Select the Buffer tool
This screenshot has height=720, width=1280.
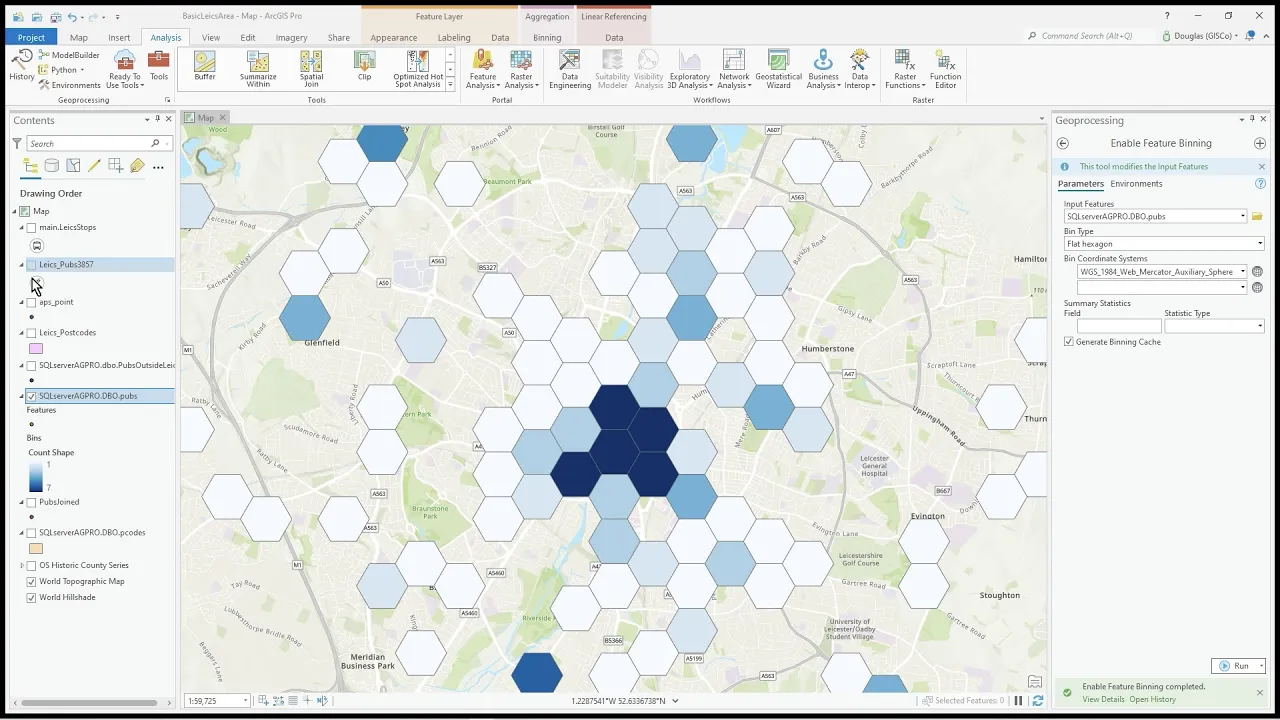pos(205,66)
